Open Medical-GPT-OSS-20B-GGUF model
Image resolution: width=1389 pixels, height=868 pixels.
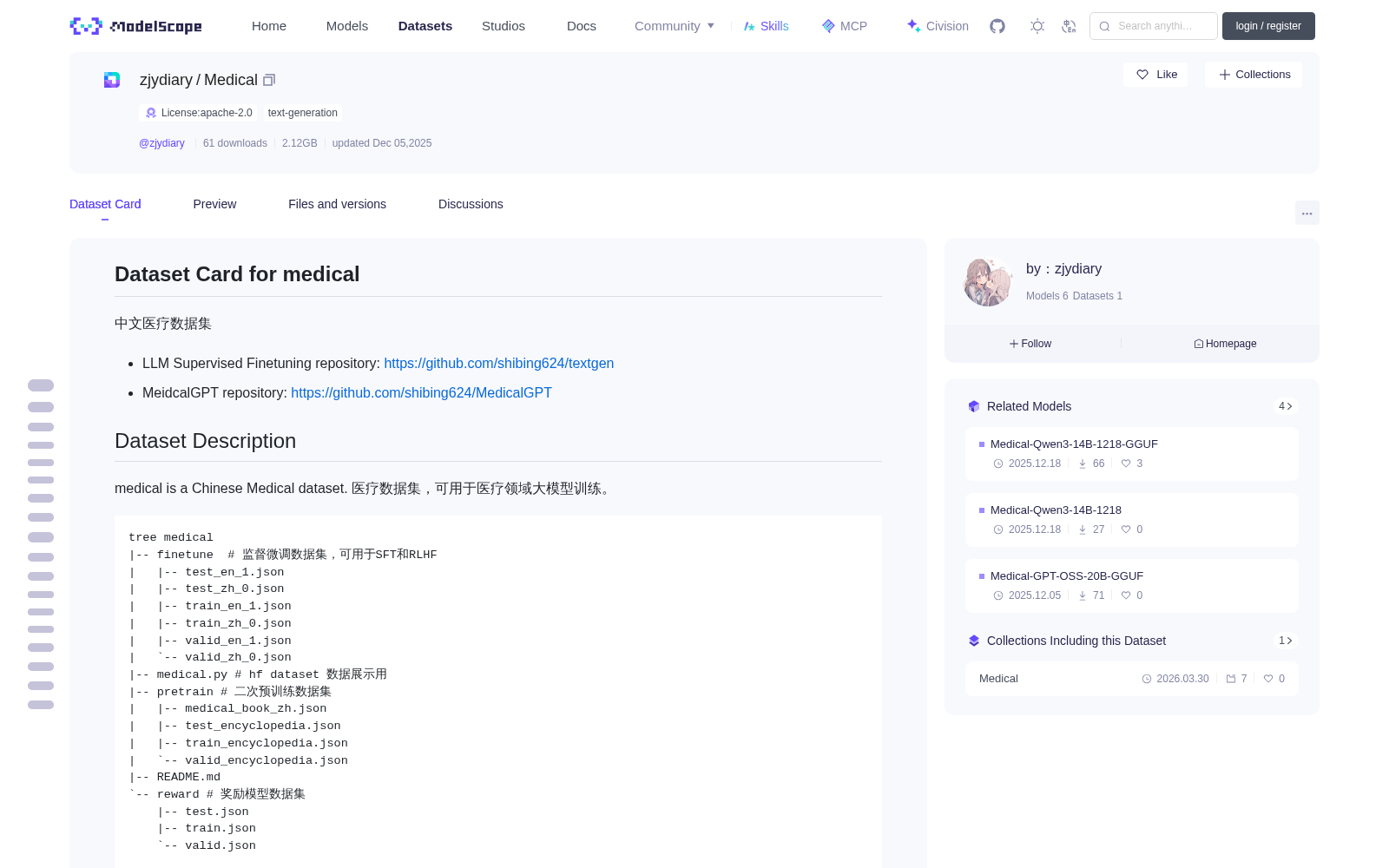[x=1132, y=586]
